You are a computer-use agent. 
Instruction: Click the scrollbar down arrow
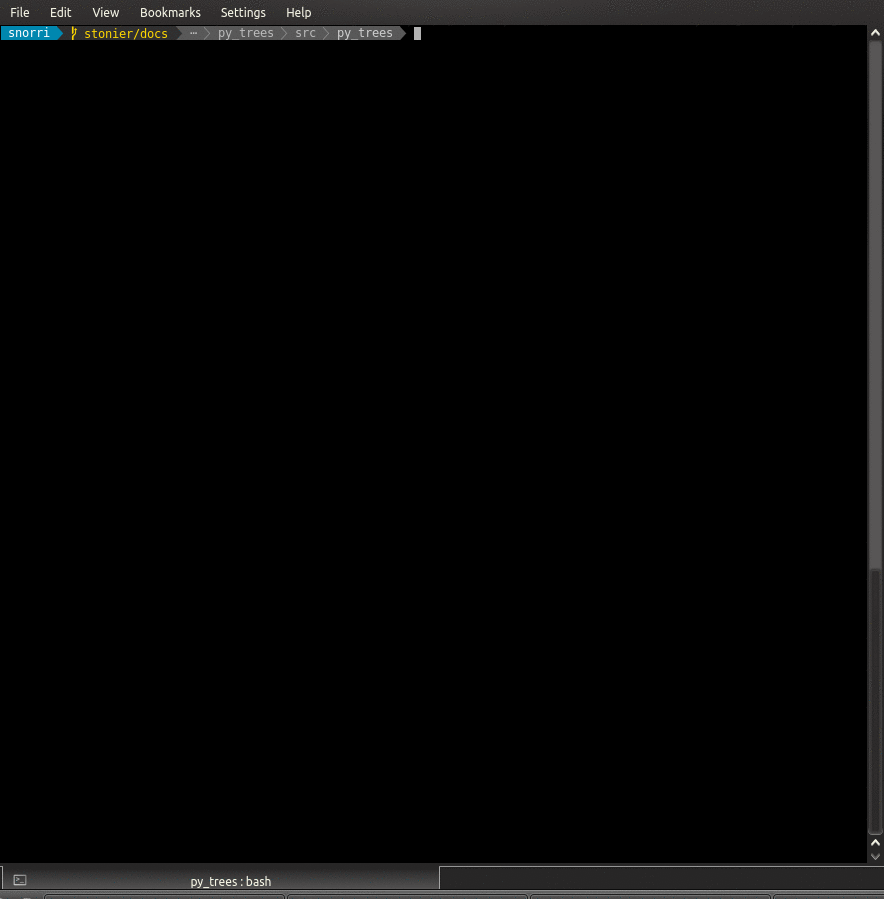tap(876, 855)
